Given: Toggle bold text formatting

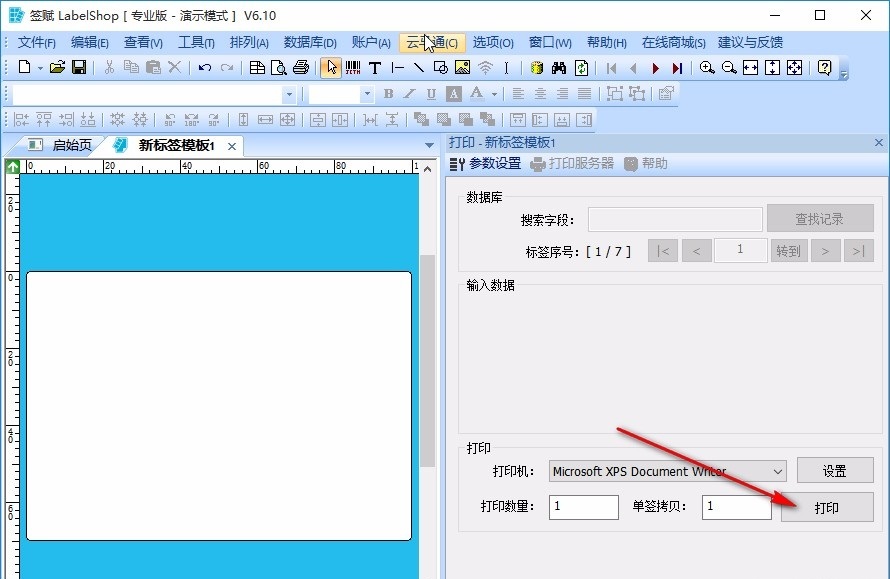Looking at the screenshot, I should click(388, 93).
